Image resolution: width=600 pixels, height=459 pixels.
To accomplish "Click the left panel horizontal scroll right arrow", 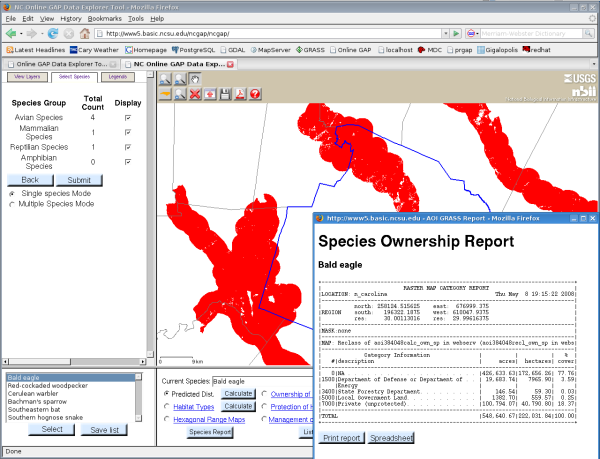I will 143,361.
